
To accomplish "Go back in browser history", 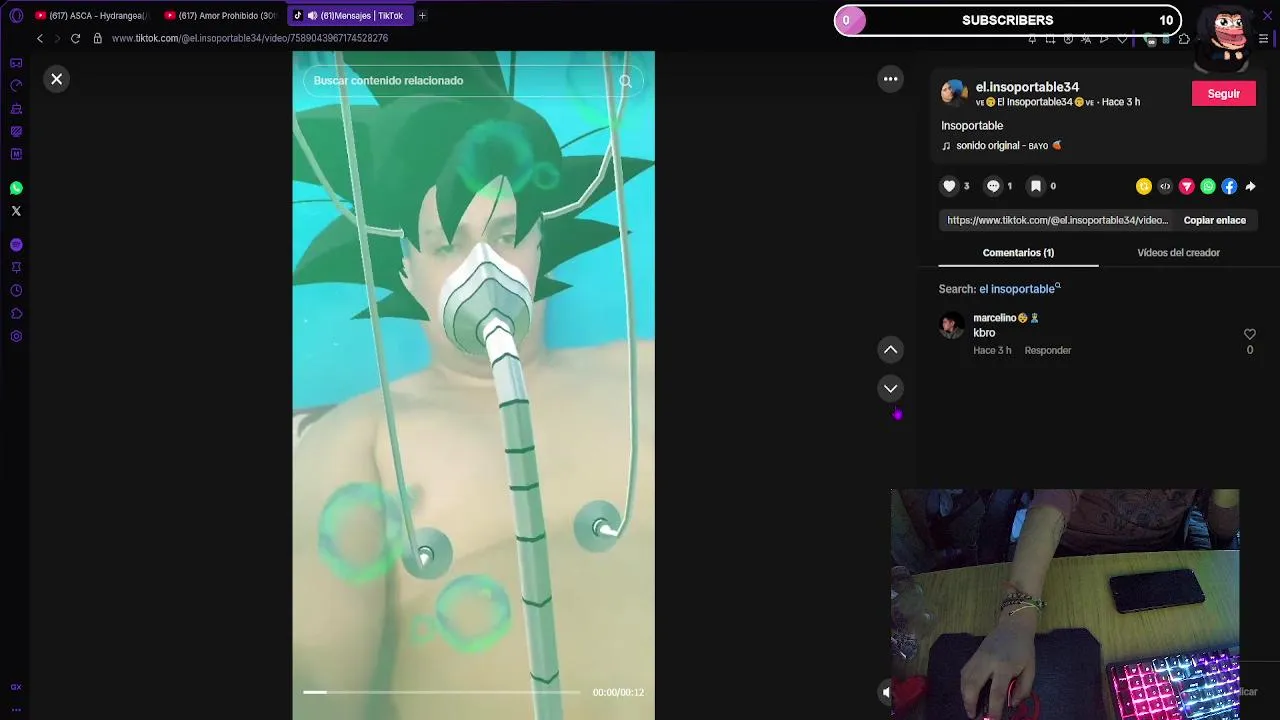I will point(40,38).
